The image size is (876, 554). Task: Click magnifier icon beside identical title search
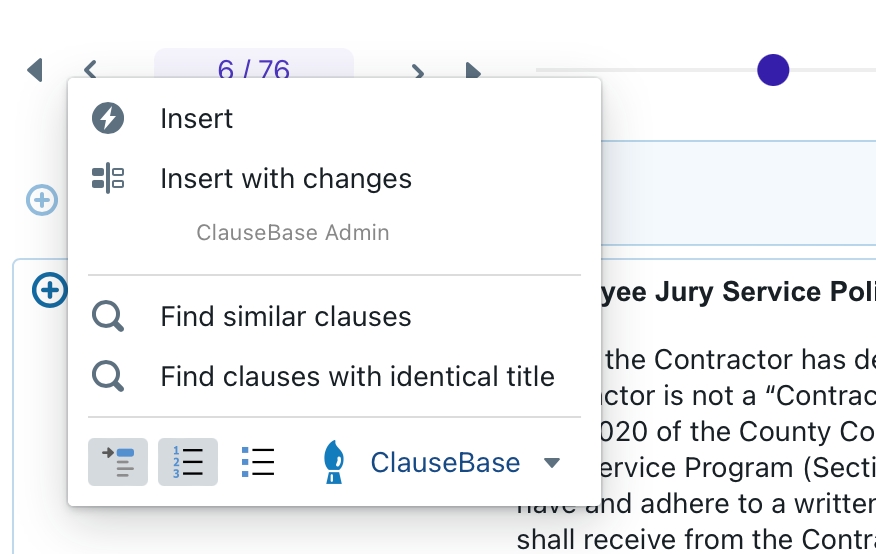108,376
